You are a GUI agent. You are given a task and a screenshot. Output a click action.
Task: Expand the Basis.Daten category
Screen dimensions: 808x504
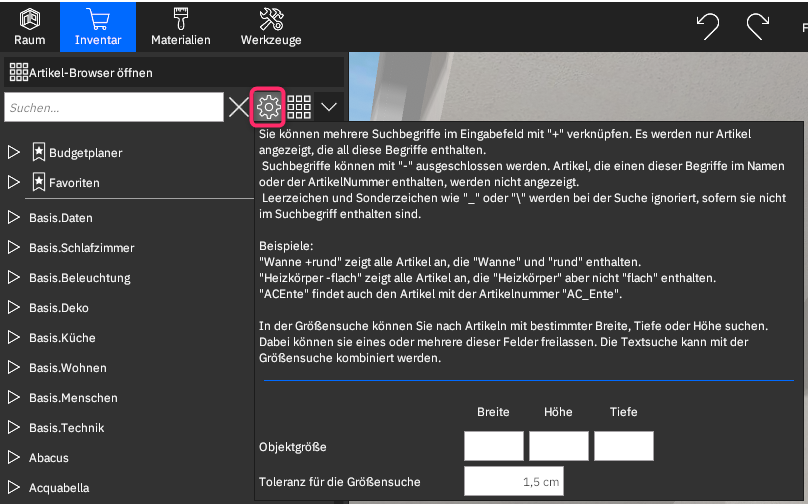click(x=14, y=217)
